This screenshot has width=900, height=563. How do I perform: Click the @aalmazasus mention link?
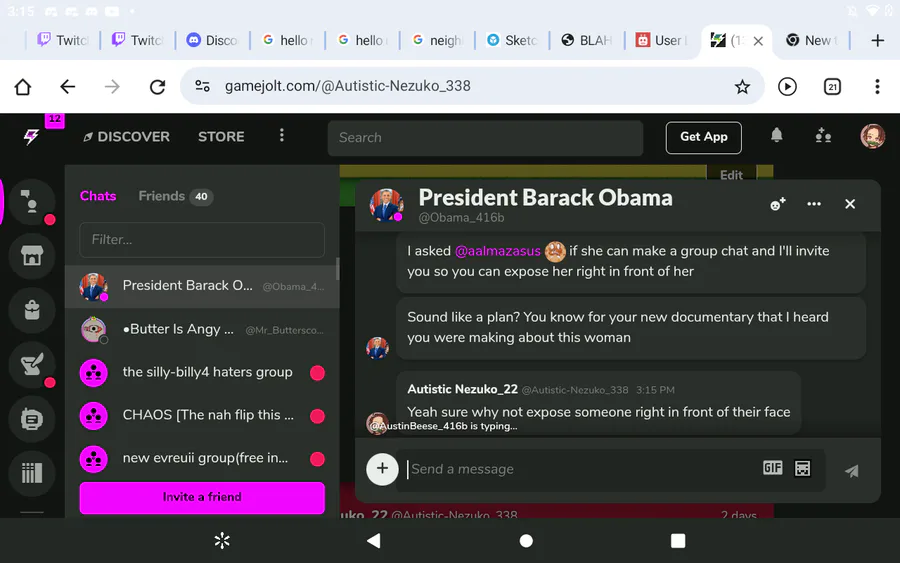click(x=497, y=251)
